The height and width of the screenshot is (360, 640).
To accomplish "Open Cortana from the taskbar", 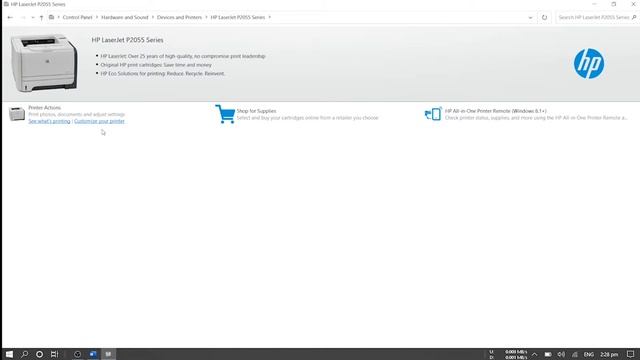I will pos(39,354).
